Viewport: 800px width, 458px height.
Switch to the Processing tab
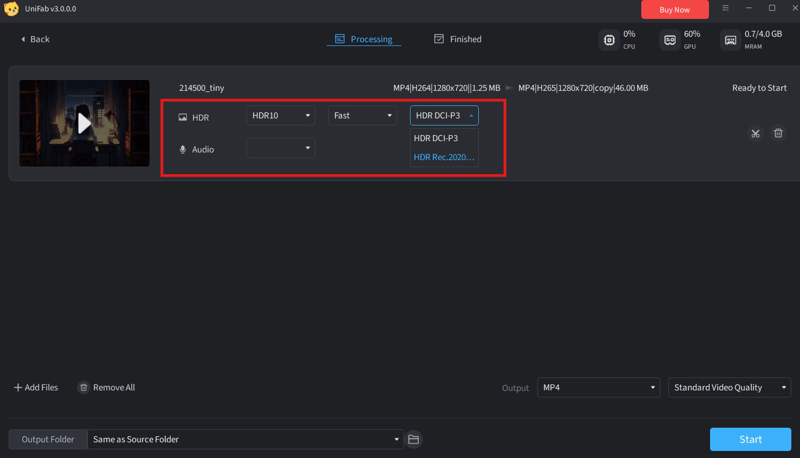363,39
